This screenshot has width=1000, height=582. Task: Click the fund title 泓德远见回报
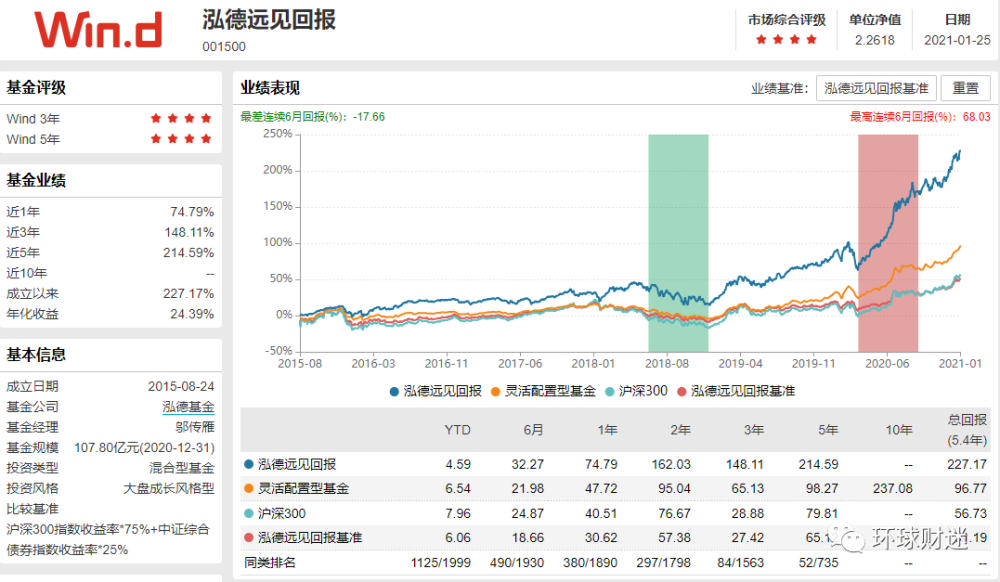coord(269,20)
